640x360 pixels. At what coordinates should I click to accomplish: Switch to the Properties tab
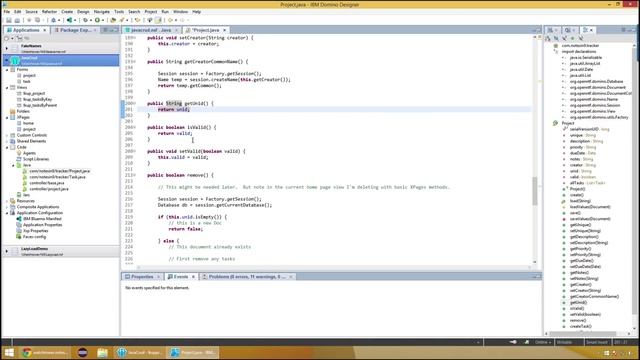[141, 277]
